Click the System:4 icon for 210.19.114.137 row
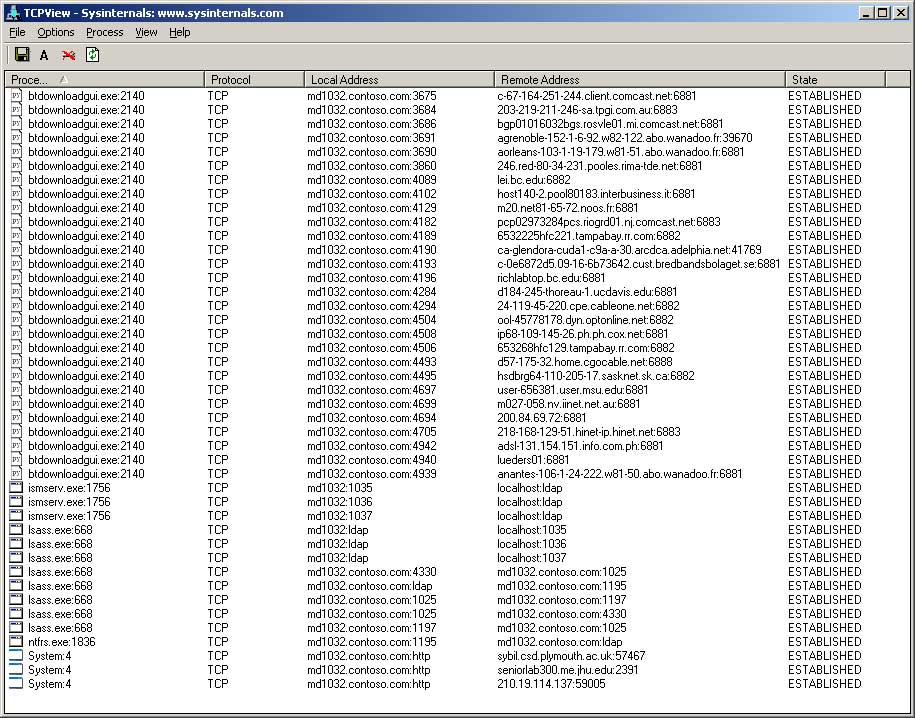 (x=16, y=684)
